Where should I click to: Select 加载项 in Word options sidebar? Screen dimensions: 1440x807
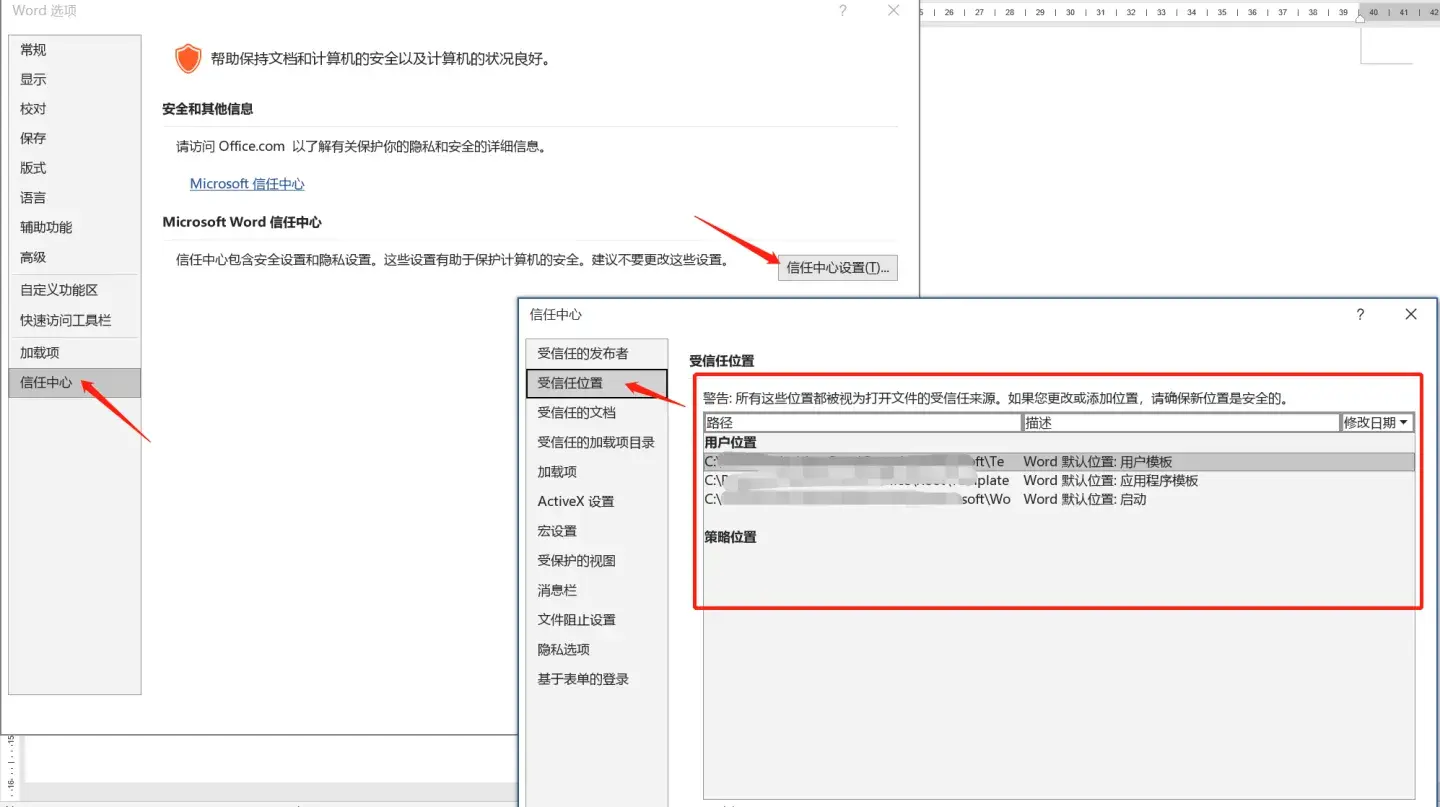[x=74, y=353]
